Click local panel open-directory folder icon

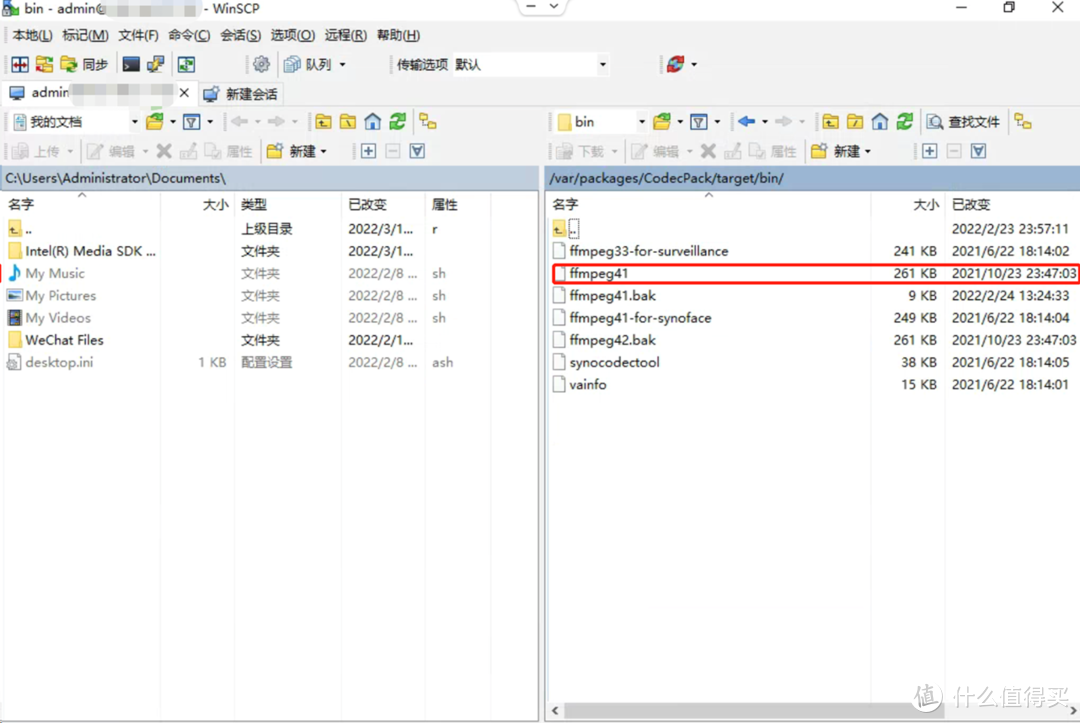tap(155, 122)
